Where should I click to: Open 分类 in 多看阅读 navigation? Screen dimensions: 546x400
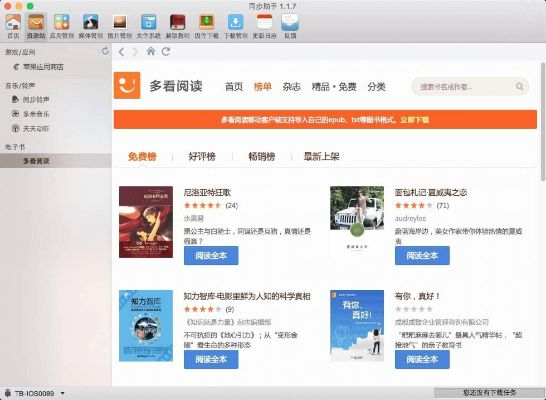pos(376,87)
